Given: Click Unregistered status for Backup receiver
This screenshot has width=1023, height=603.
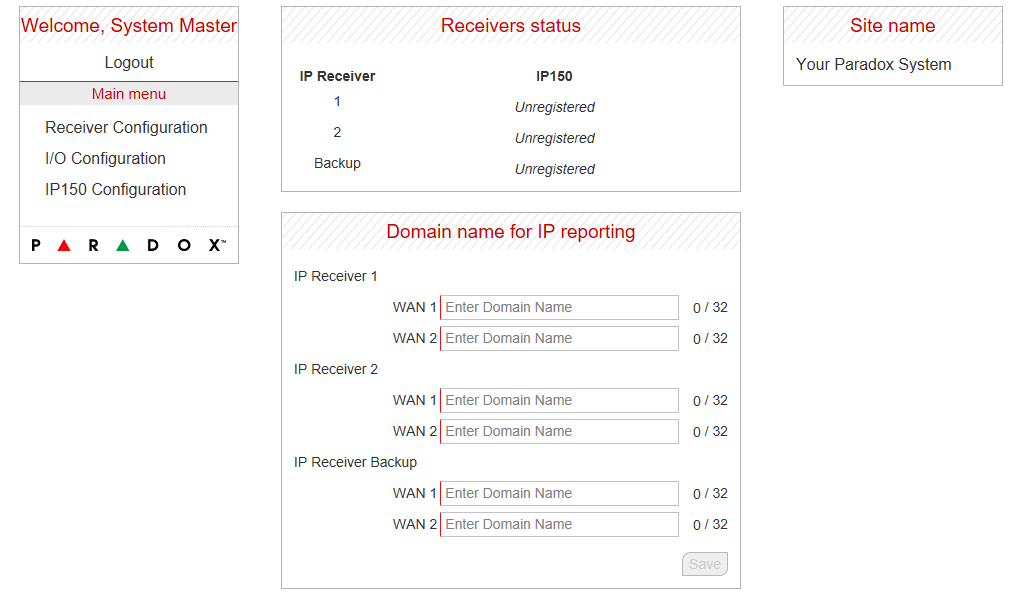Looking at the screenshot, I should (555, 169).
